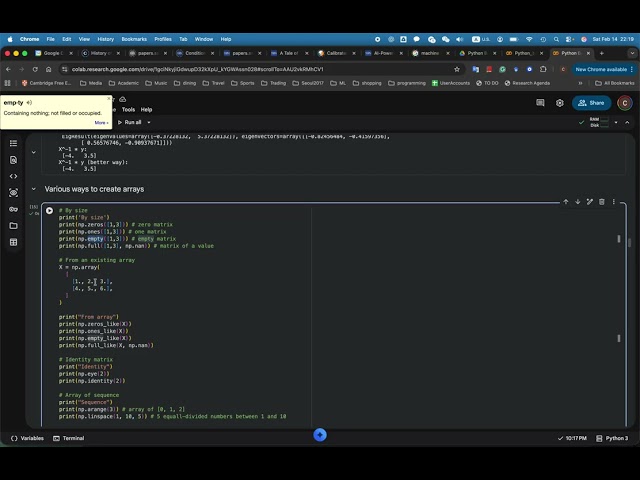The width and height of the screenshot is (640, 480).
Task: Open the Secrets key icon in sidebar
Action: [13, 209]
